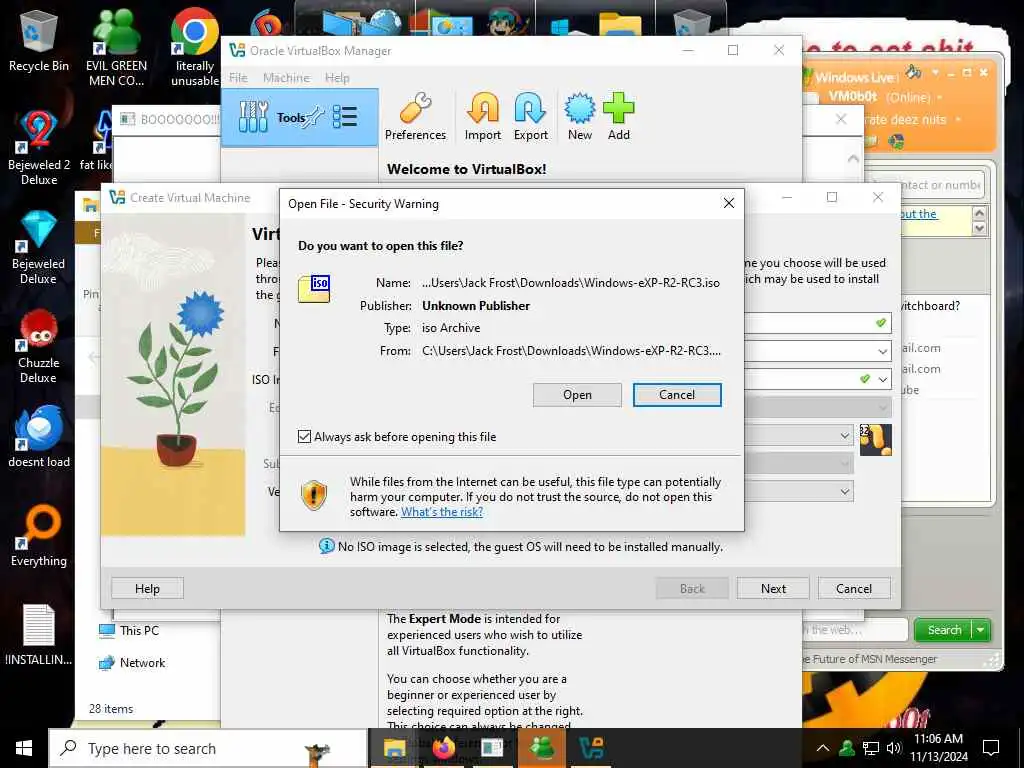This screenshot has width=1024, height=768.
Task: Show hidden tray icons chevron
Action: point(823,748)
